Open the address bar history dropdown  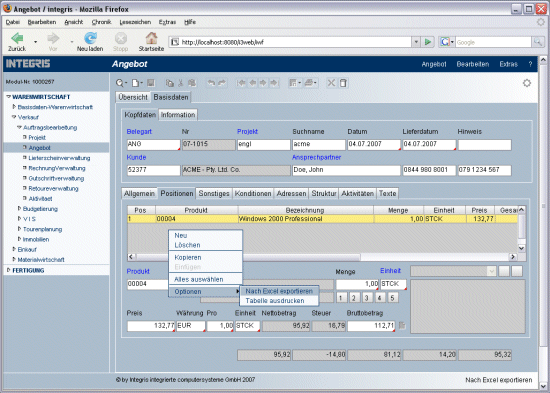(416, 42)
